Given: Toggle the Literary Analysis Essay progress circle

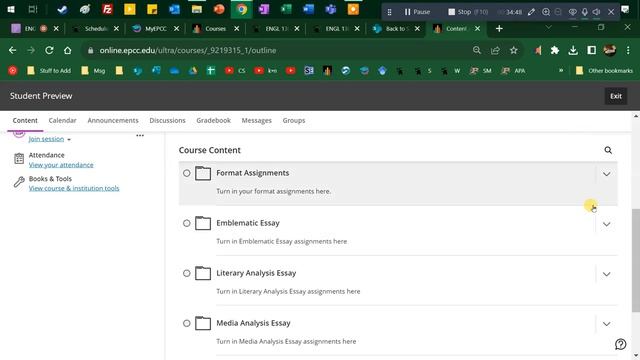Looking at the screenshot, I should point(187,273).
